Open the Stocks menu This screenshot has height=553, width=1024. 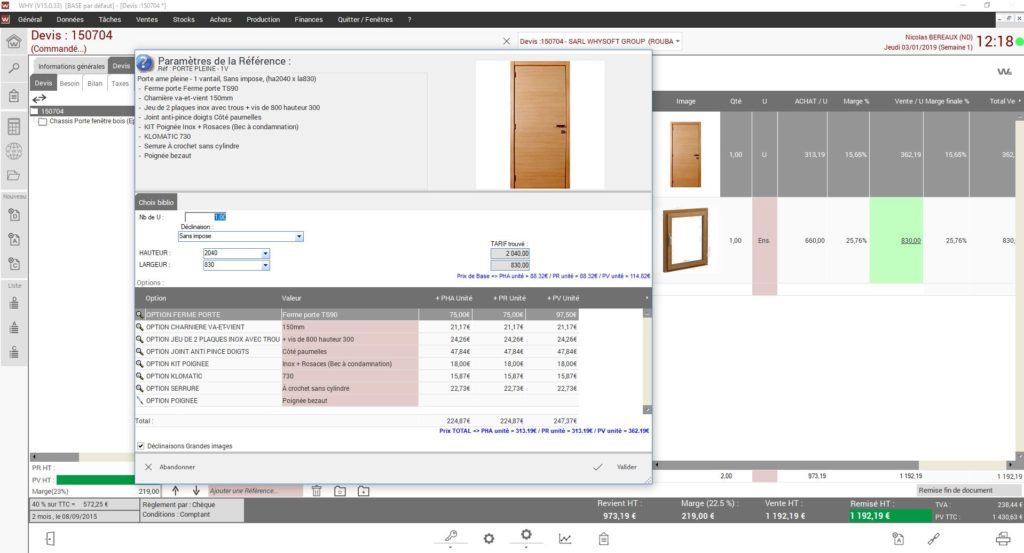pos(184,20)
